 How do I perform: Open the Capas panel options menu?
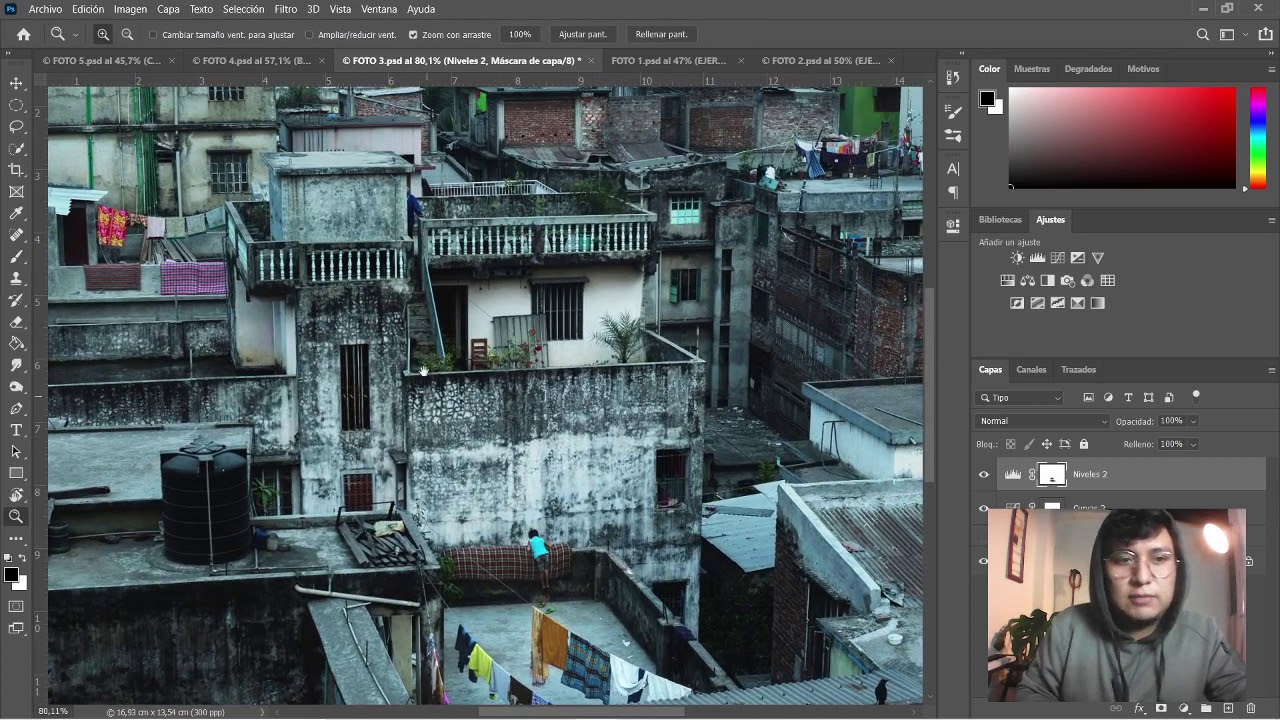click(x=1271, y=370)
